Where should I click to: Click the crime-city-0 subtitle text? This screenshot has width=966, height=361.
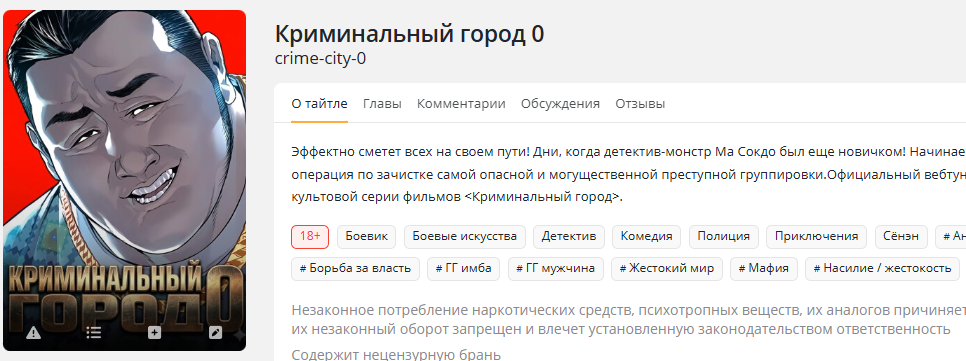click(x=320, y=59)
